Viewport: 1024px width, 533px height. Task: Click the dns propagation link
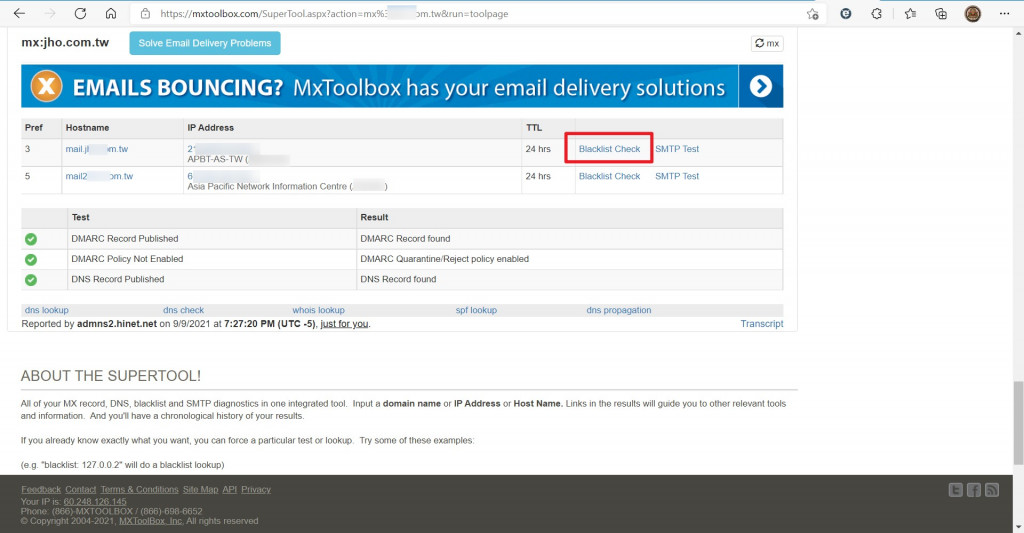click(618, 310)
